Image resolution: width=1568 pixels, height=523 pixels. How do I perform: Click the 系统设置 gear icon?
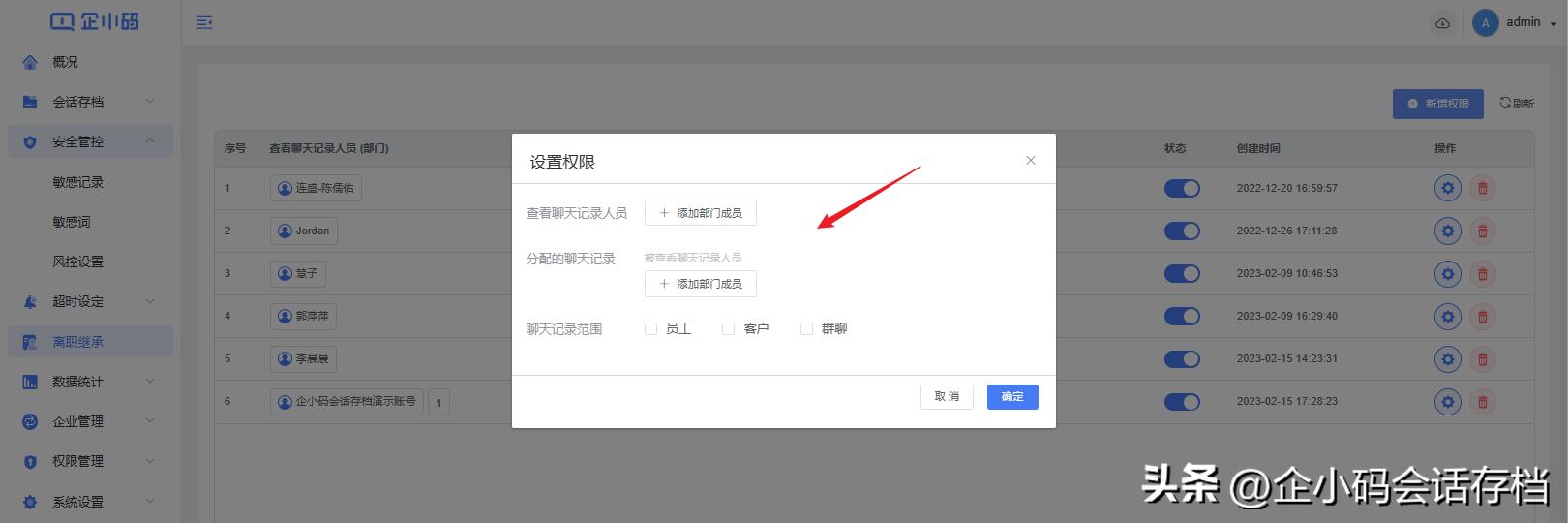point(30,502)
